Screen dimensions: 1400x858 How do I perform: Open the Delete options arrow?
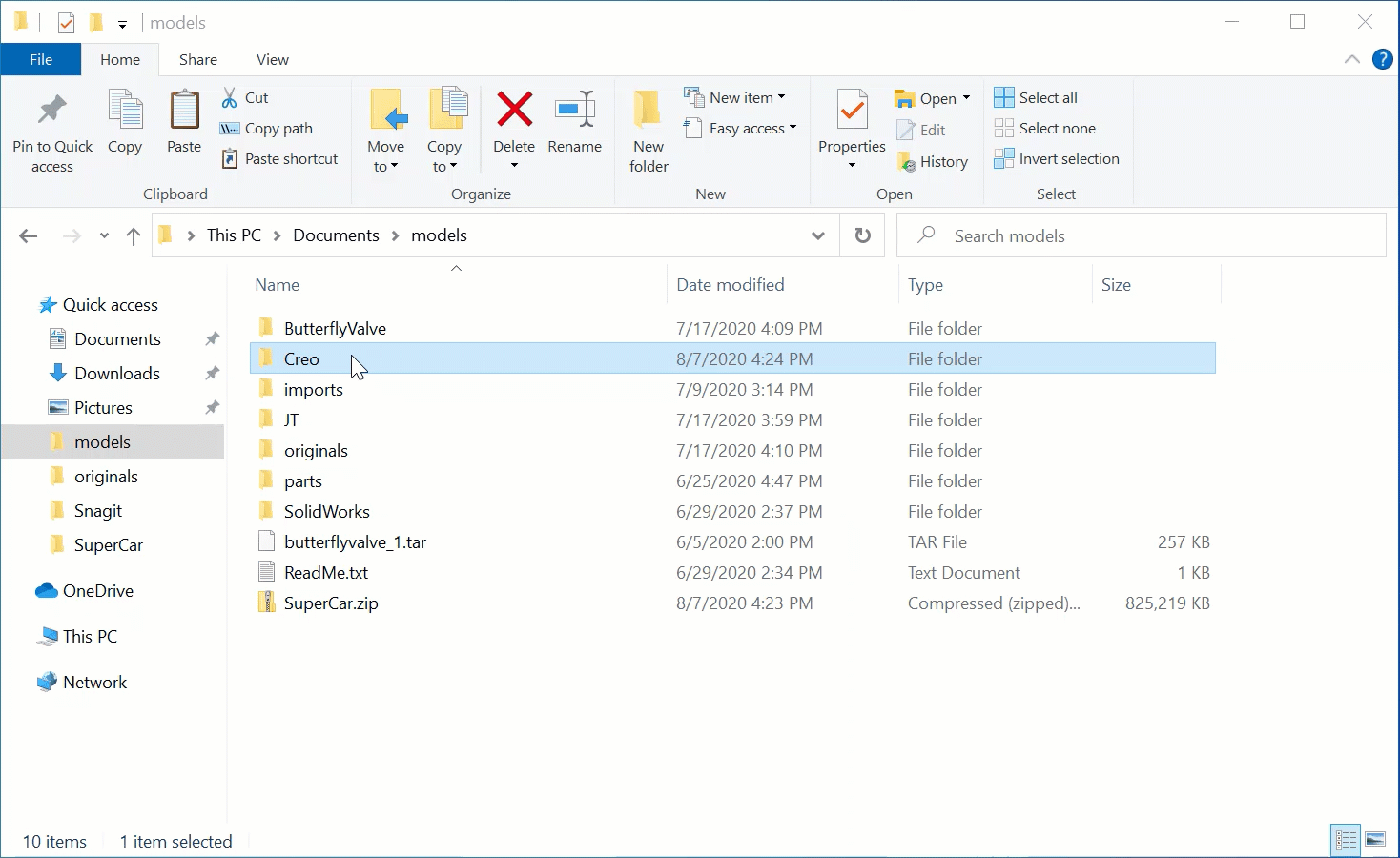click(514, 166)
